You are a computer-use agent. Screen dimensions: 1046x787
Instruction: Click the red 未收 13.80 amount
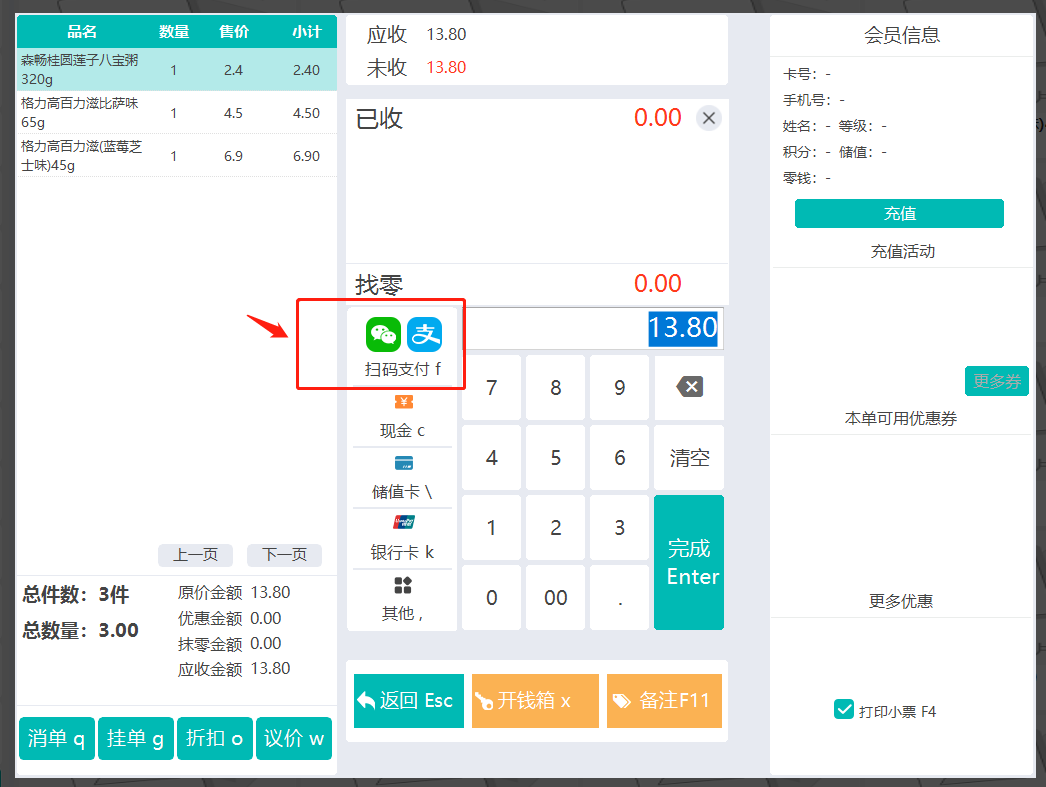(x=446, y=67)
